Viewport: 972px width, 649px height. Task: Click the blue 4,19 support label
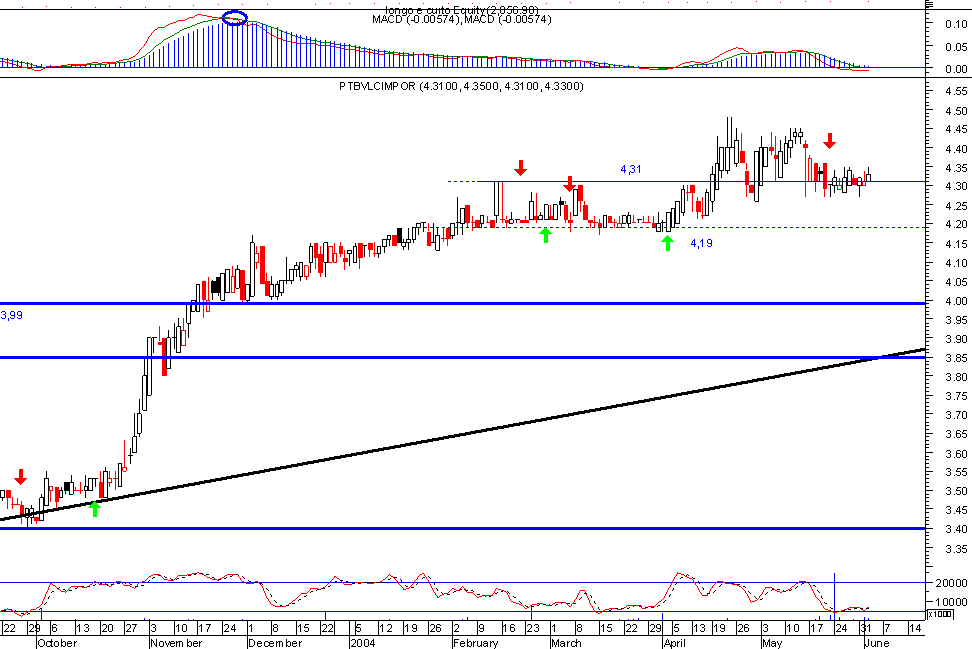coord(701,244)
